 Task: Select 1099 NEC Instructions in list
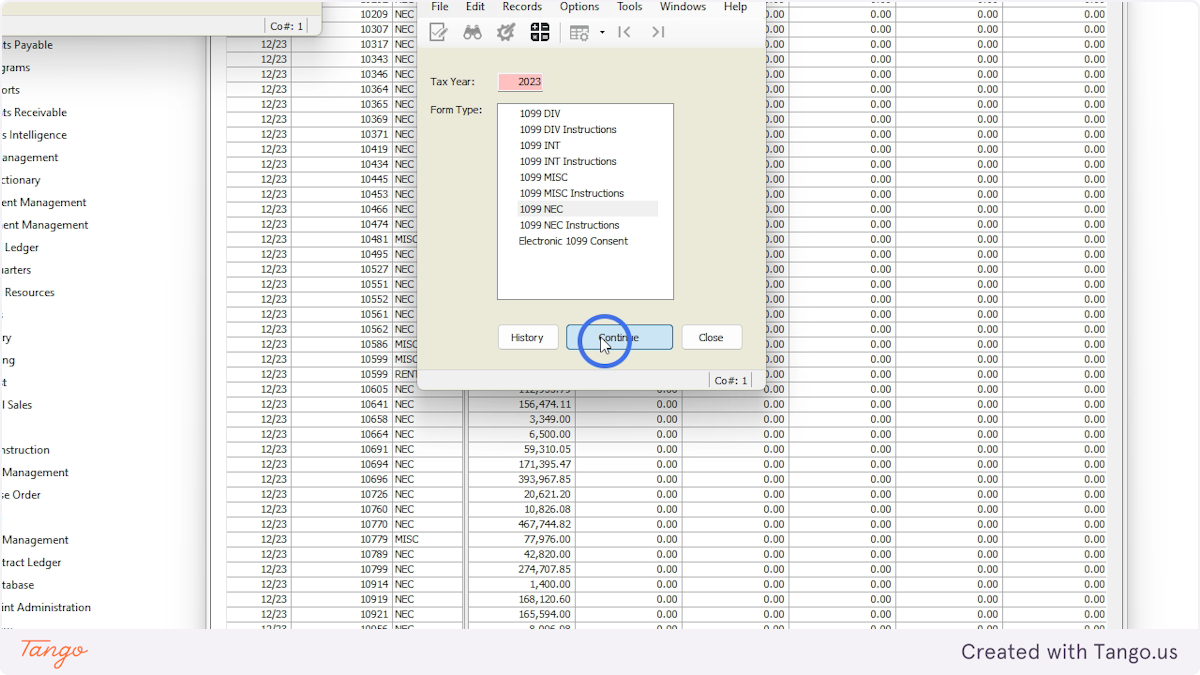pyautogui.click(x=569, y=226)
